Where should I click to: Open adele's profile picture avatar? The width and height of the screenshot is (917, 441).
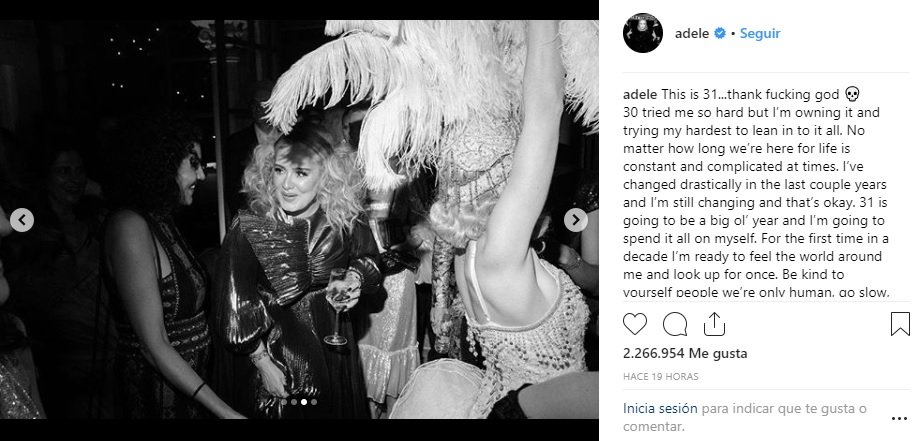coord(643,33)
